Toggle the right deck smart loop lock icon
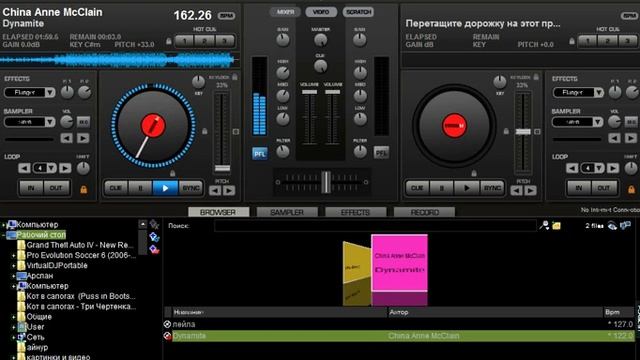The width and height of the screenshot is (640, 360). click(x=631, y=189)
